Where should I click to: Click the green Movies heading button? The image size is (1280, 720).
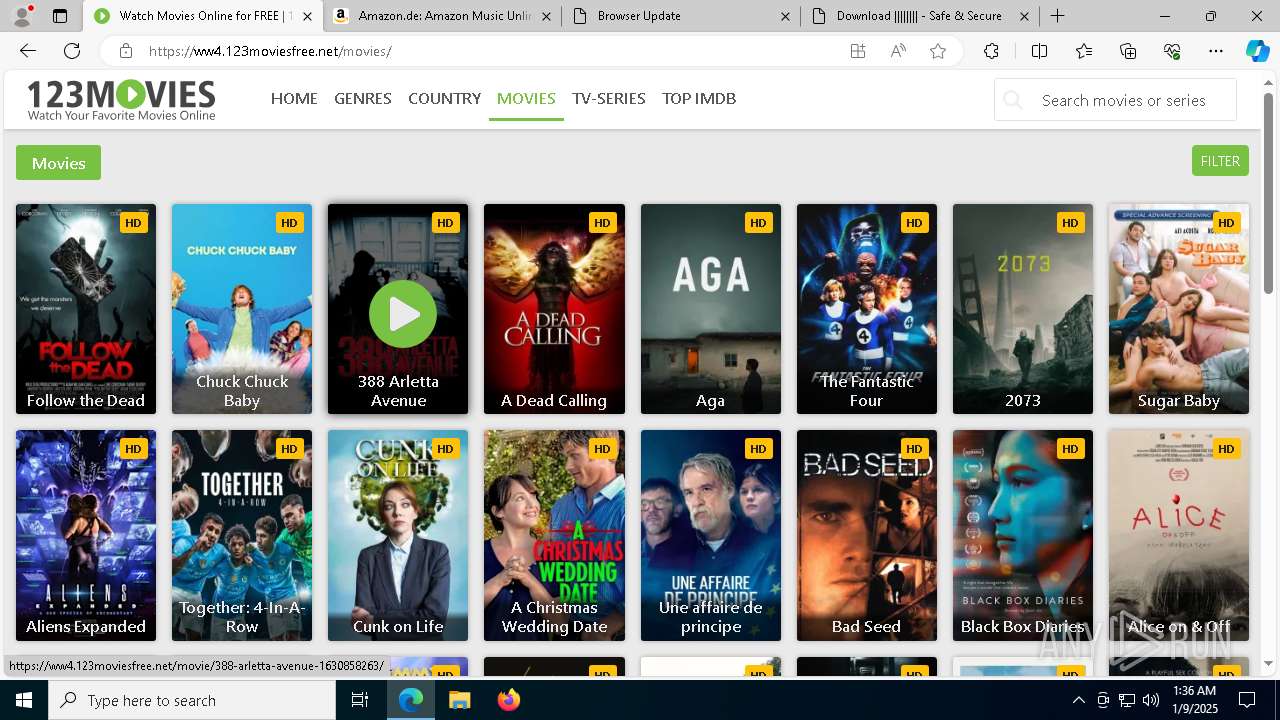[58, 163]
